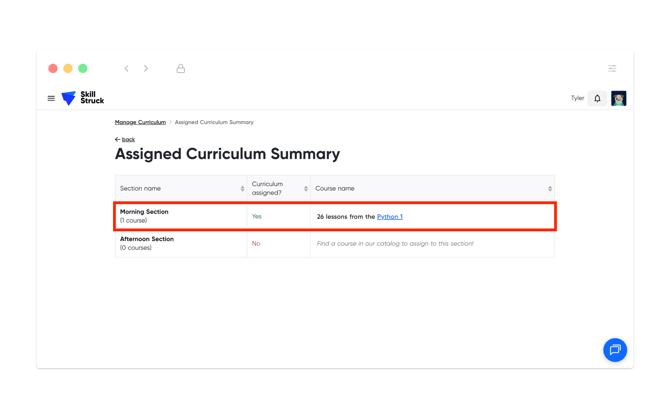Click the Assigned Curriculum Summary breadcrumb
670x418 pixels.
click(214, 122)
